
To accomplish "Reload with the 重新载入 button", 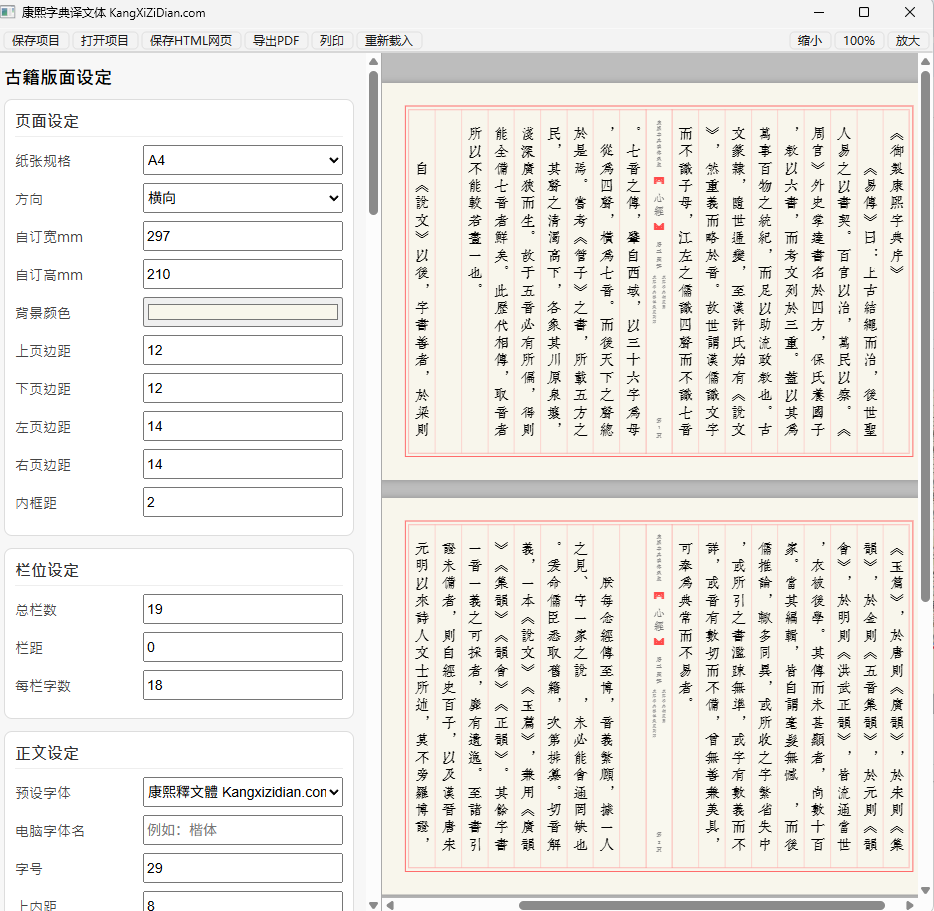I will click(389, 41).
